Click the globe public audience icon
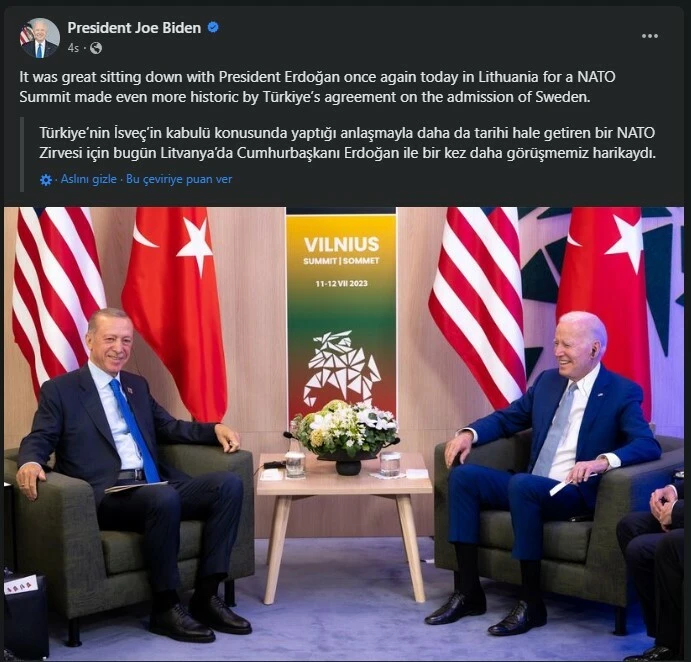 pos(96,48)
